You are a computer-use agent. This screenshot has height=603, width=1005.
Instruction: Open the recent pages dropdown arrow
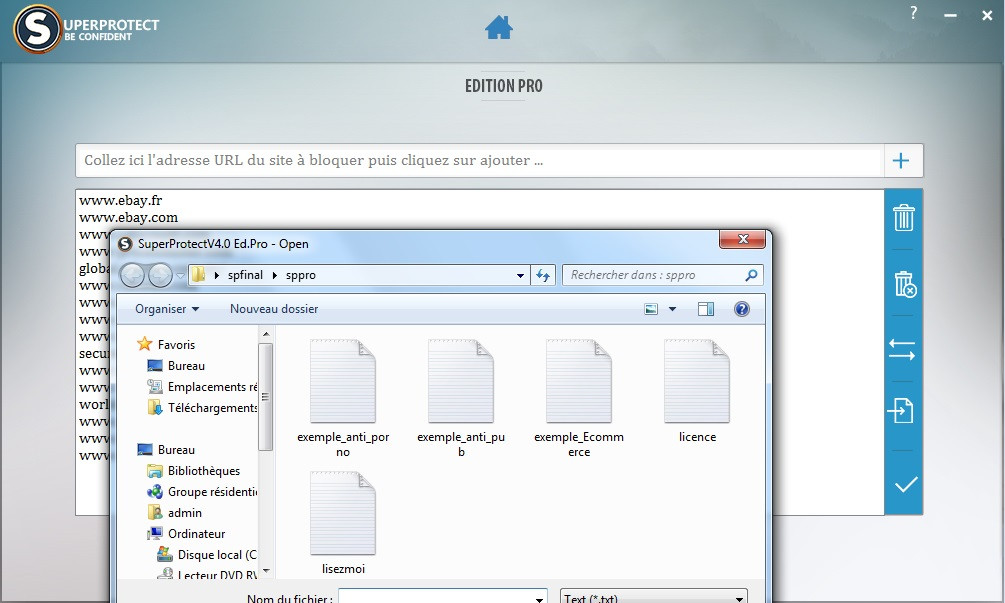(x=181, y=276)
